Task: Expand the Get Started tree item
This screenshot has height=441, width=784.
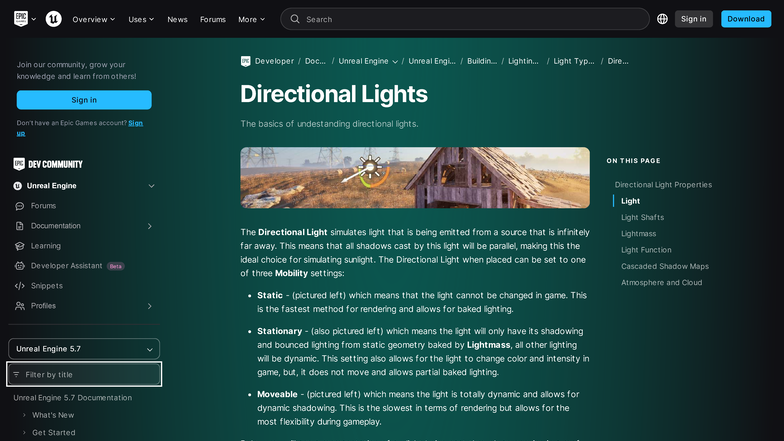Action: tap(24, 432)
